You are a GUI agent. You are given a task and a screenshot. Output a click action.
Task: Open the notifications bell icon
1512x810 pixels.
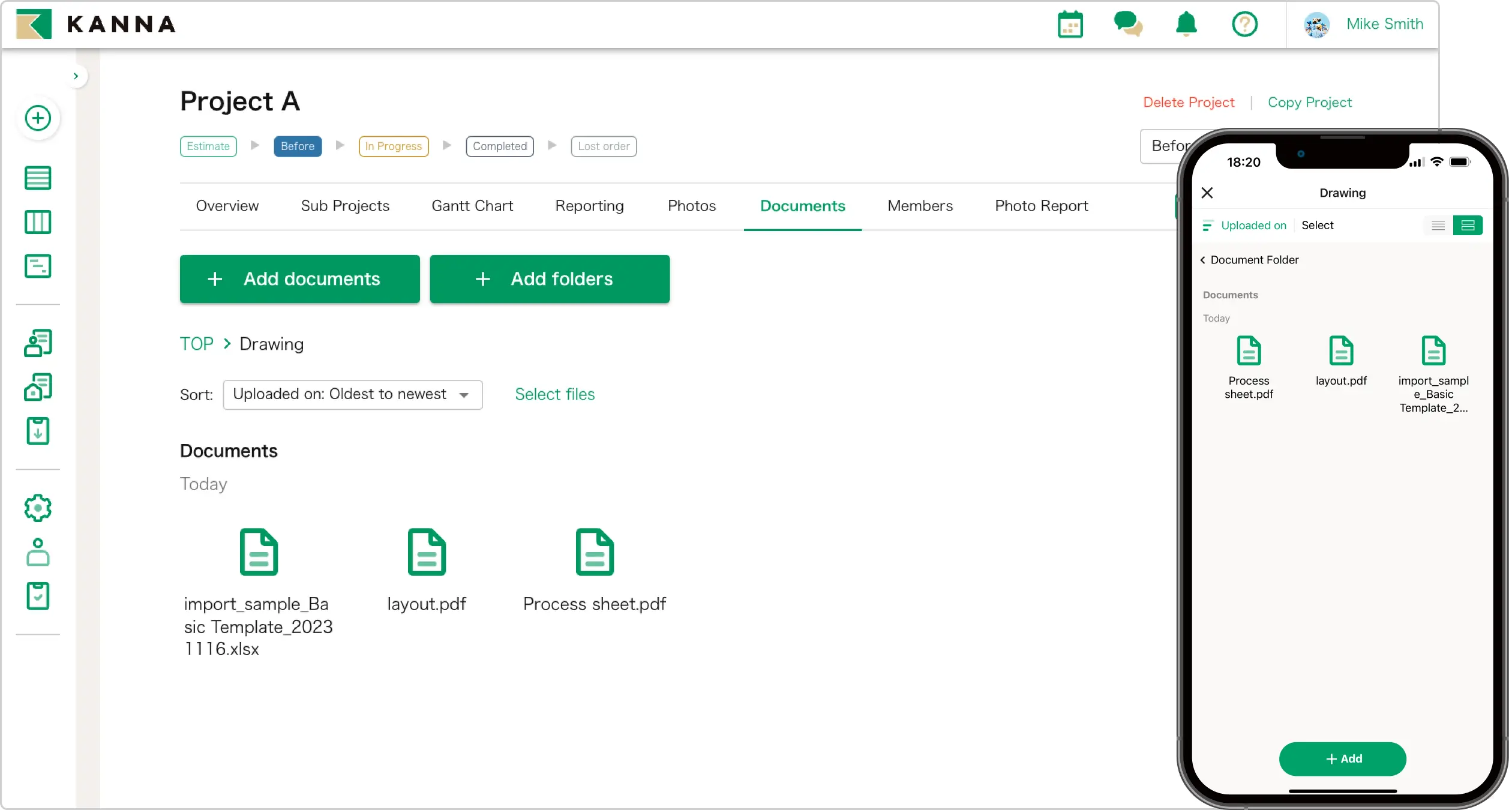[1185, 25]
